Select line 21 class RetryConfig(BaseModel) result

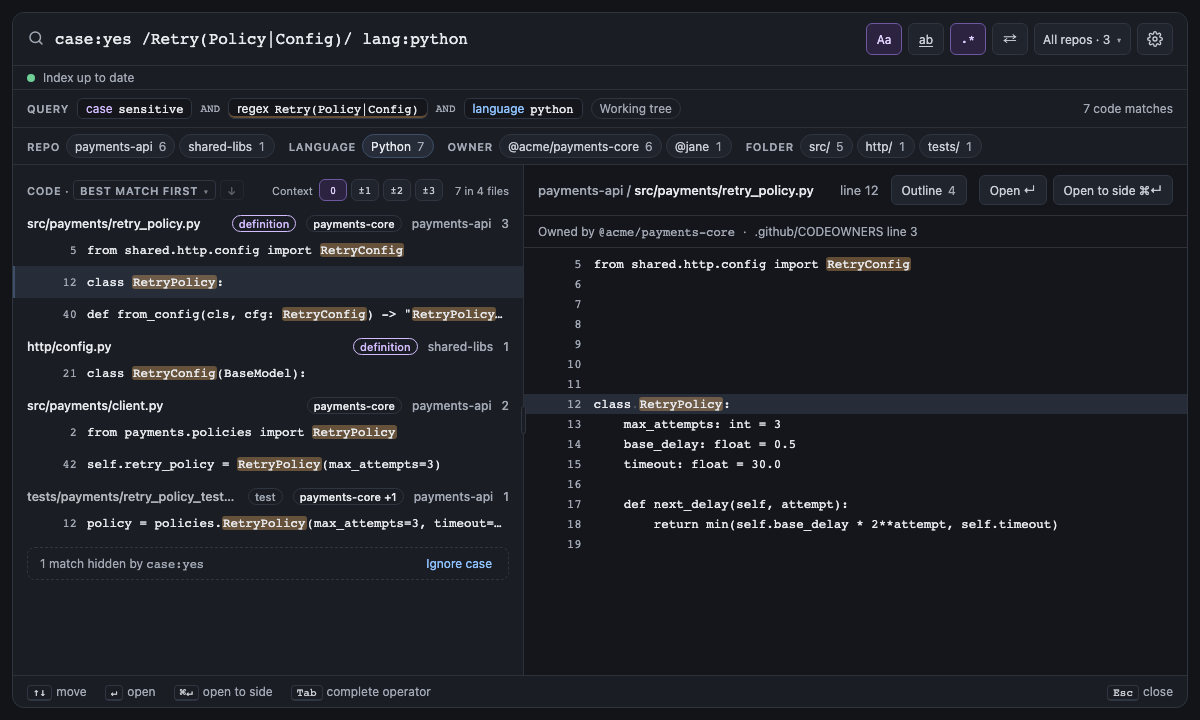[268, 373]
